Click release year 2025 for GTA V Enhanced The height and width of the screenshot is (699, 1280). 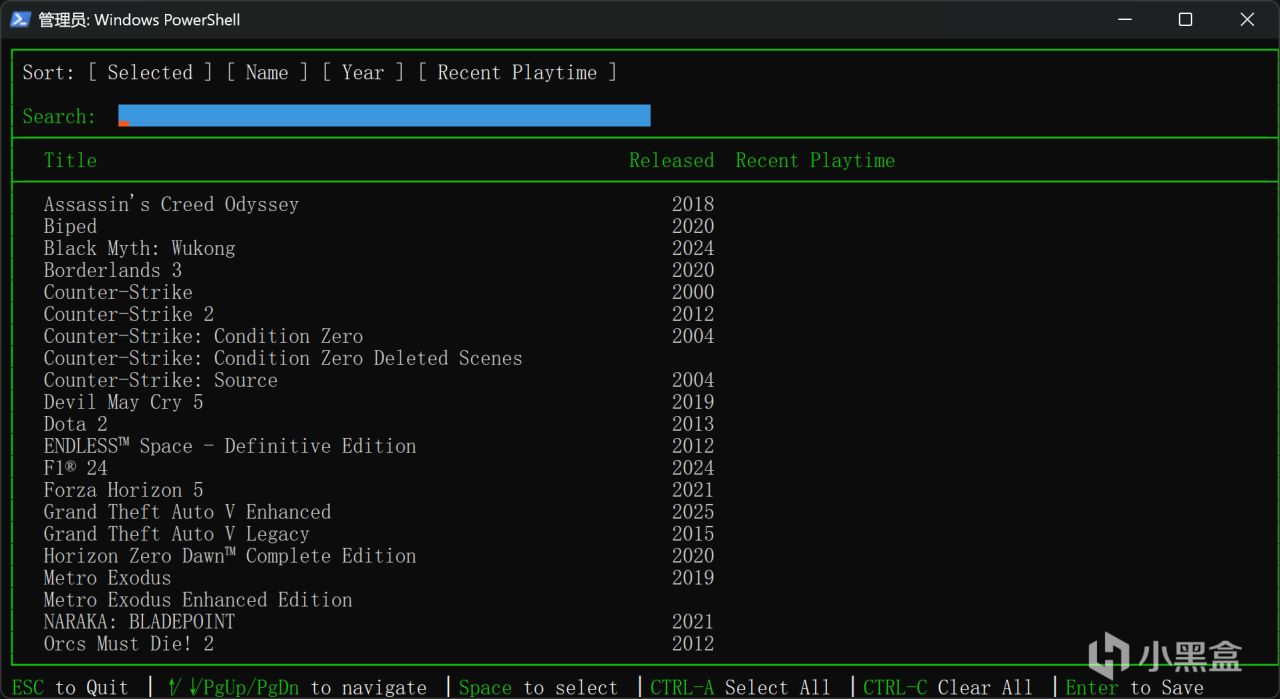coord(693,512)
